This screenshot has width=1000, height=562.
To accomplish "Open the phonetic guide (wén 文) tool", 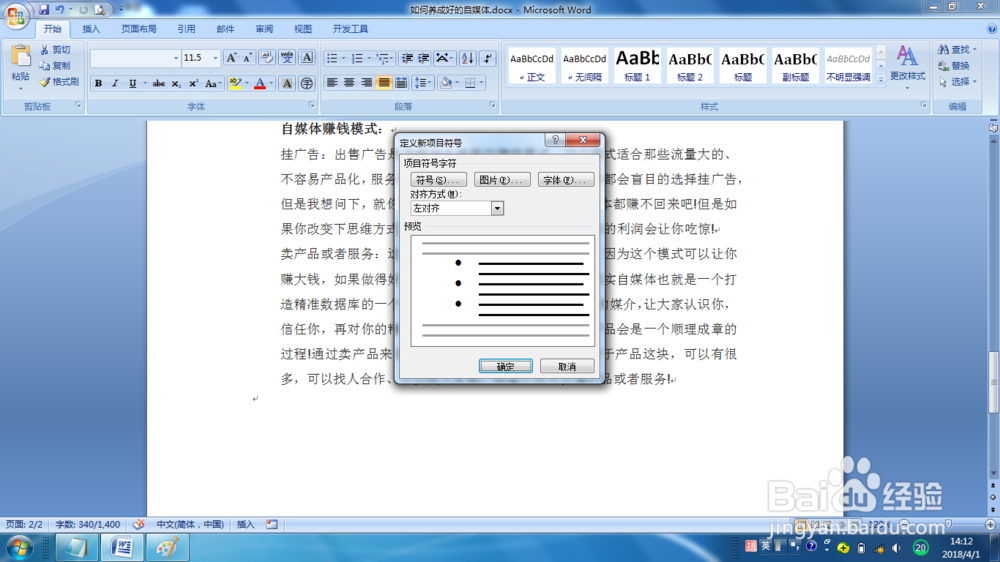I will pyautogui.click(x=287, y=58).
